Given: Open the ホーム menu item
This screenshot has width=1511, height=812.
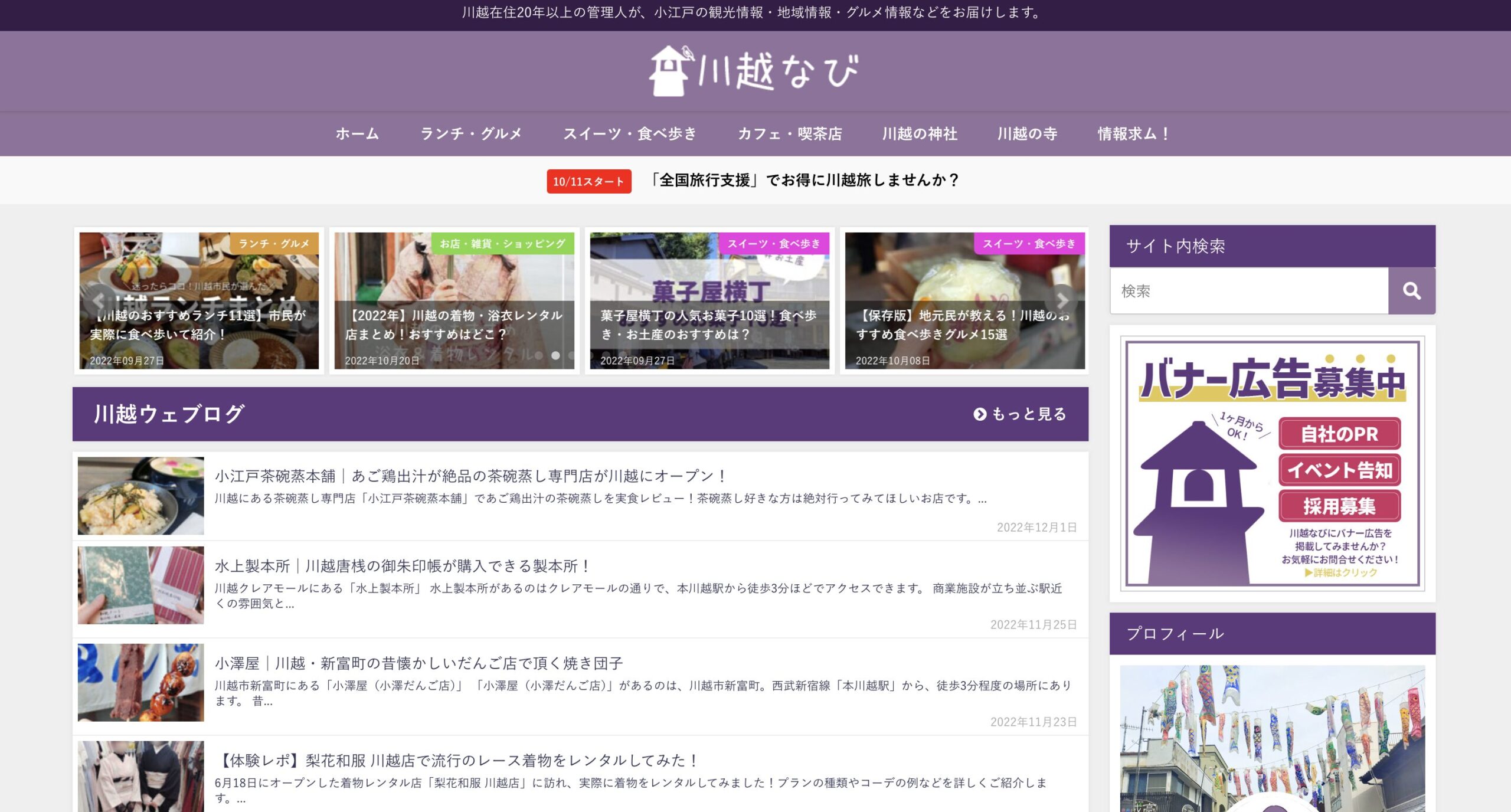Looking at the screenshot, I should pos(357,134).
